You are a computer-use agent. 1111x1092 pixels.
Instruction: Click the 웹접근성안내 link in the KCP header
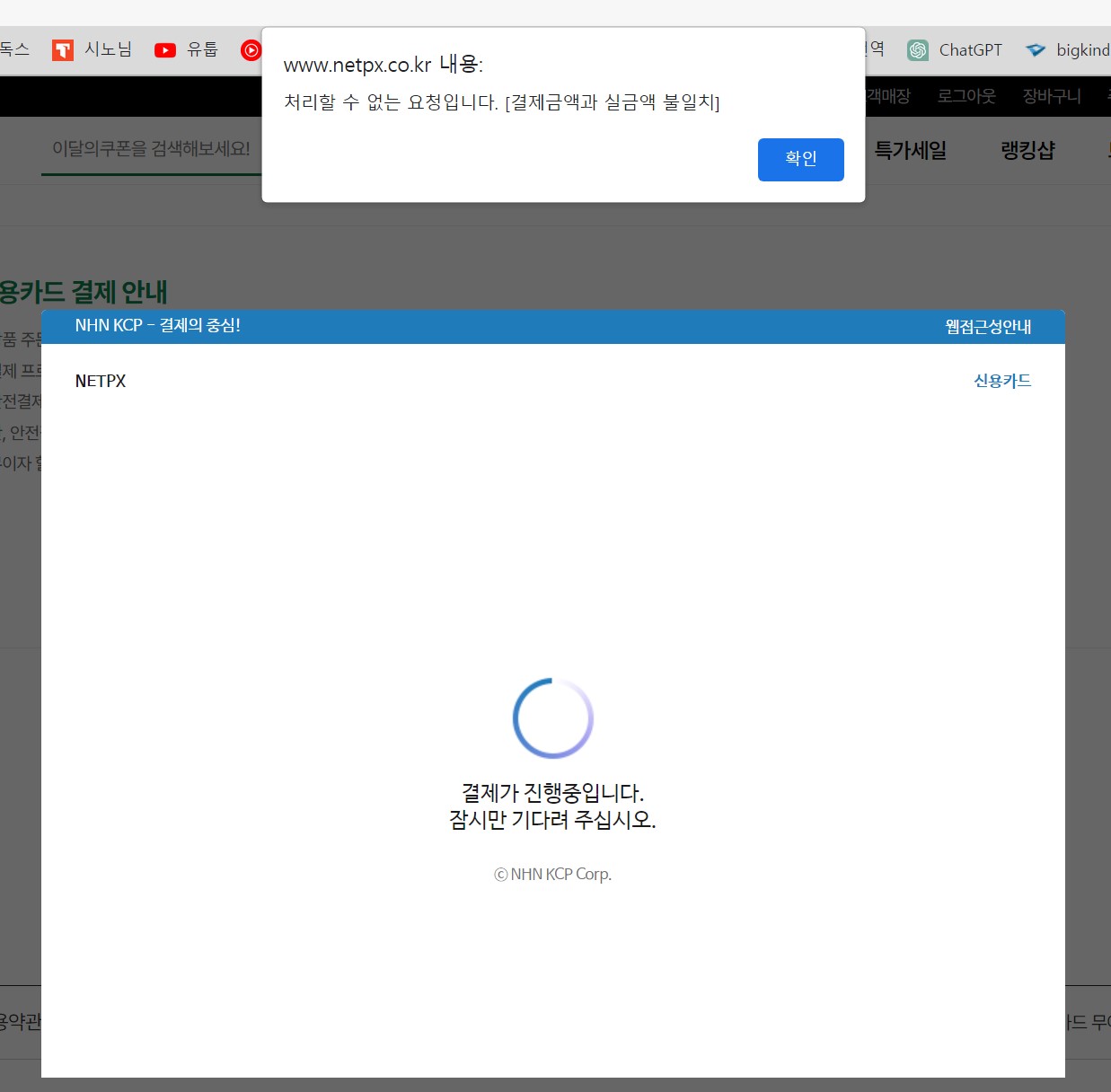(988, 327)
